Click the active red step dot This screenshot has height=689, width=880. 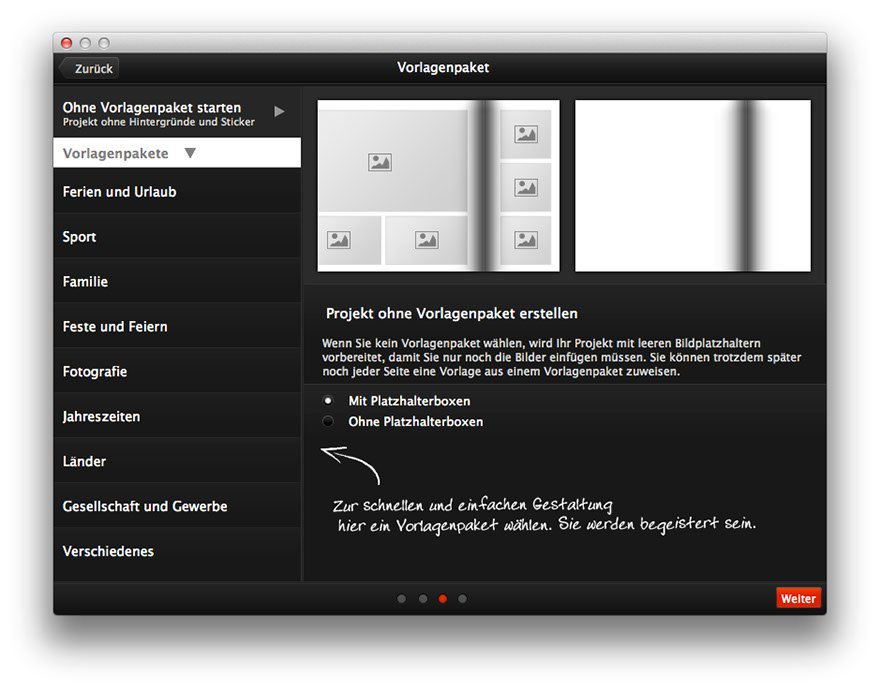pyautogui.click(x=443, y=599)
